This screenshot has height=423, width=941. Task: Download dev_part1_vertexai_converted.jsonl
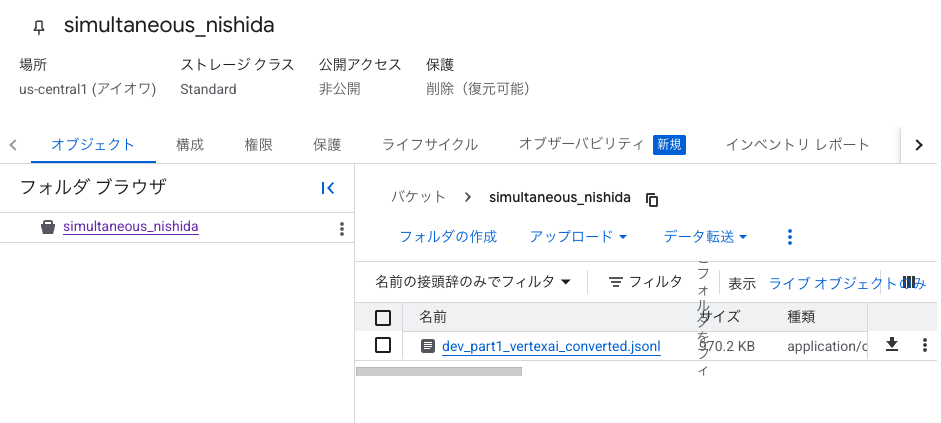tap(892, 344)
